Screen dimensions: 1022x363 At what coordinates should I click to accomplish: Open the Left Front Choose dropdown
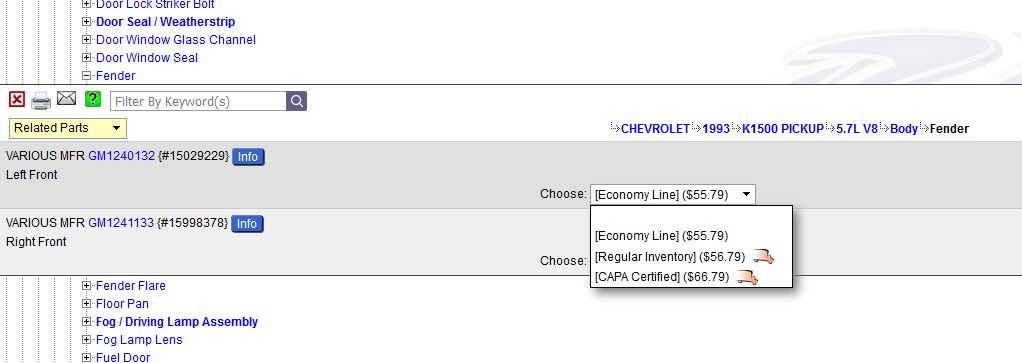tap(673, 194)
